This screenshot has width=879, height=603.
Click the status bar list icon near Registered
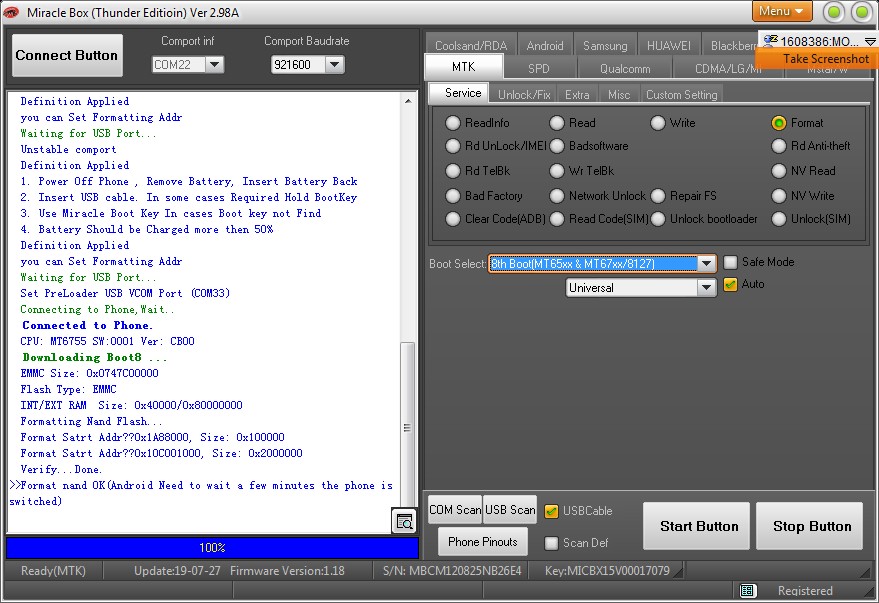(747, 590)
